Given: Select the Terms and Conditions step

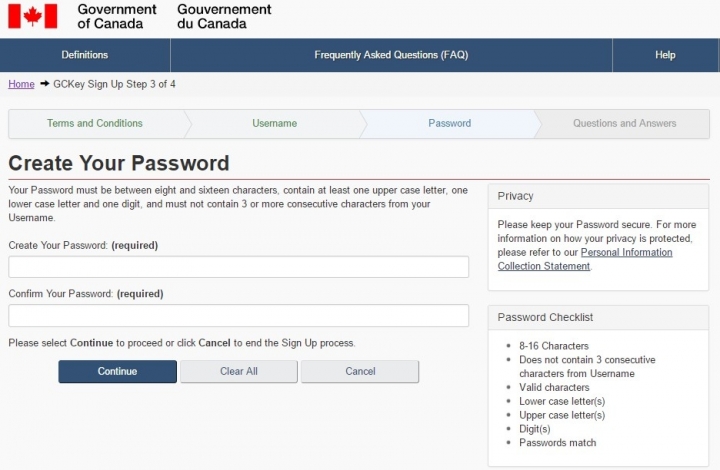Looking at the screenshot, I should pyautogui.click(x=95, y=123).
